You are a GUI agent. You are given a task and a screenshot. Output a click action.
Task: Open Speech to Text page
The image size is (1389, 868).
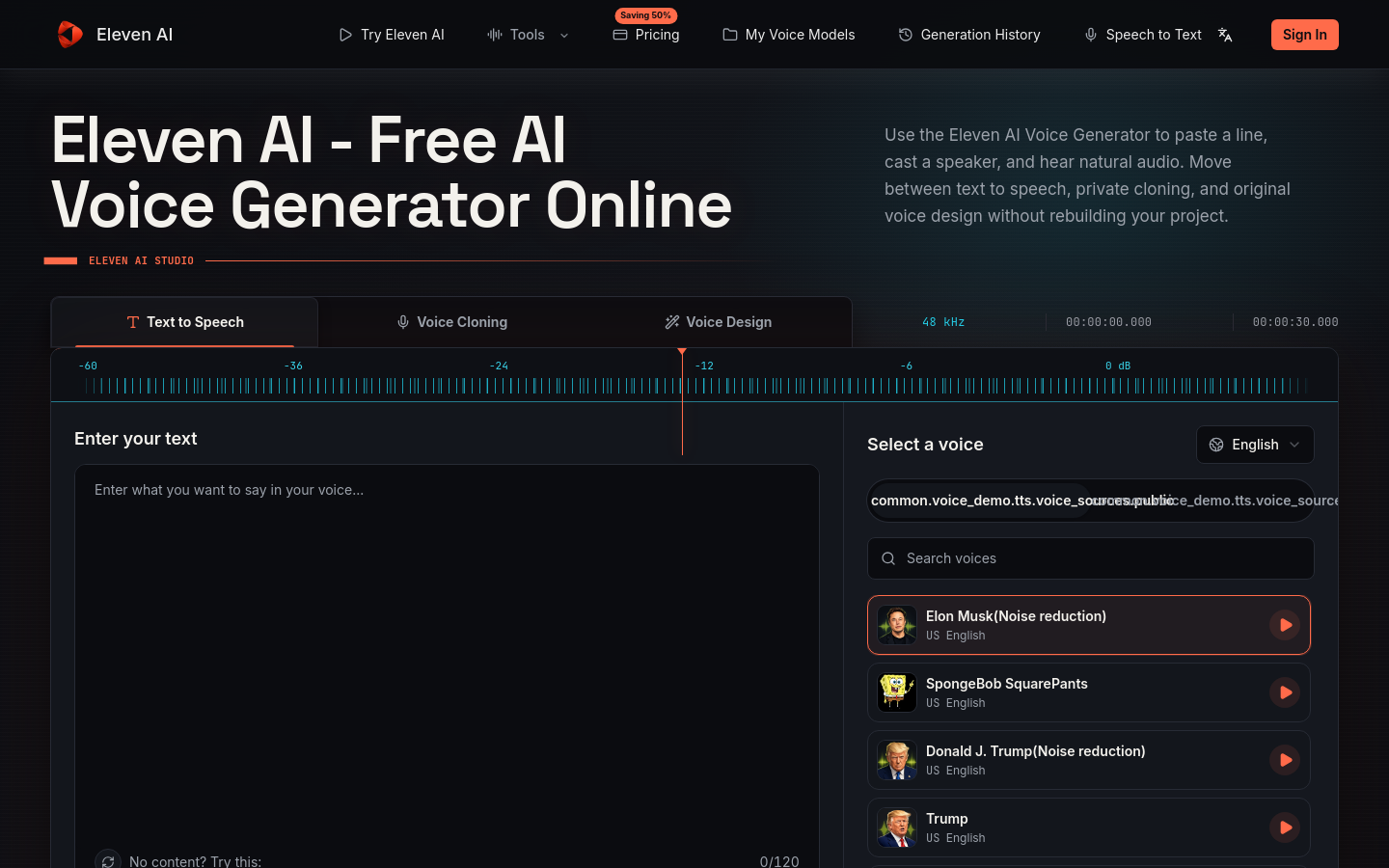coord(1143,35)
